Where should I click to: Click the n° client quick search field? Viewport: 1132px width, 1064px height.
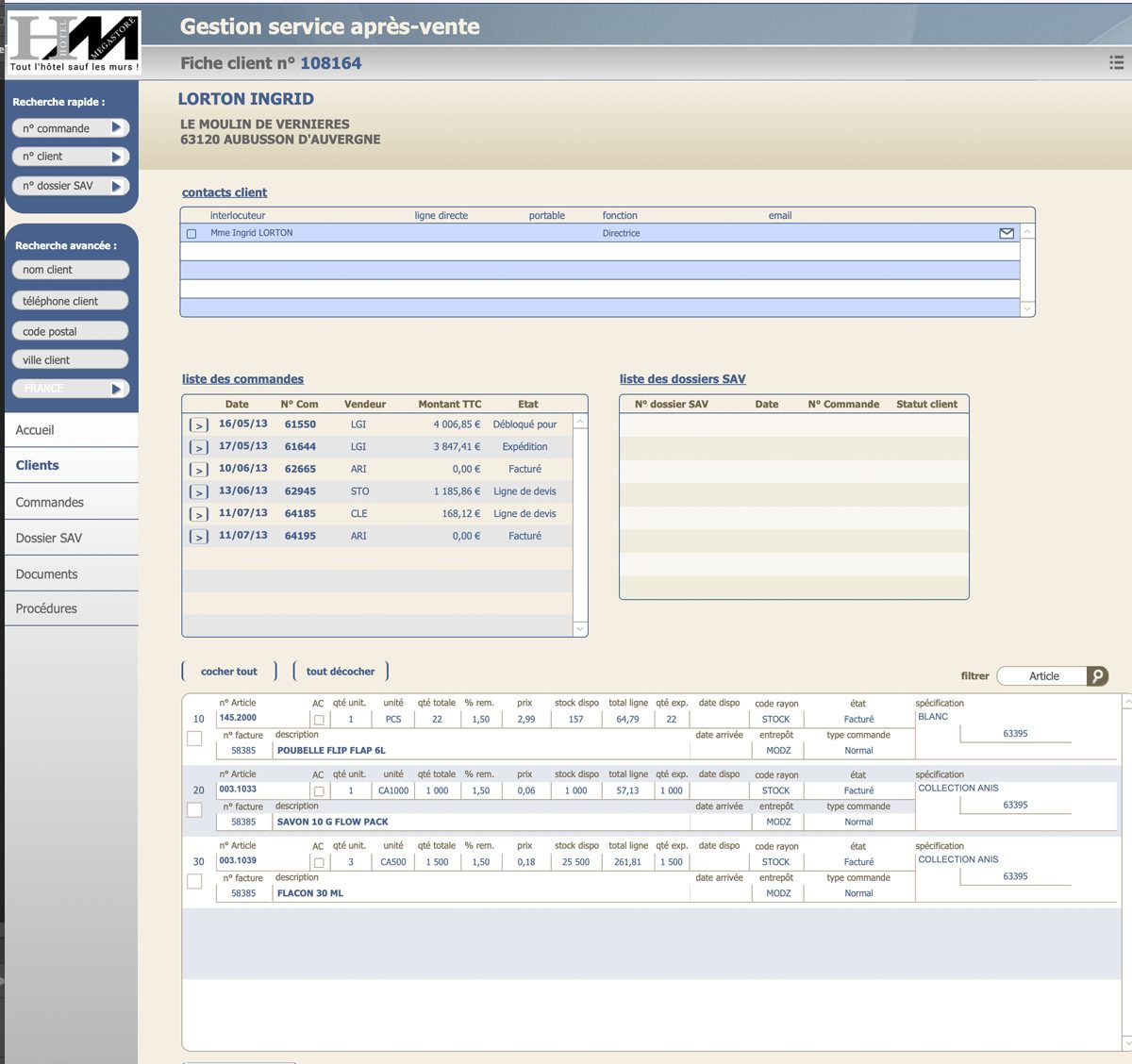pos(61,157)
